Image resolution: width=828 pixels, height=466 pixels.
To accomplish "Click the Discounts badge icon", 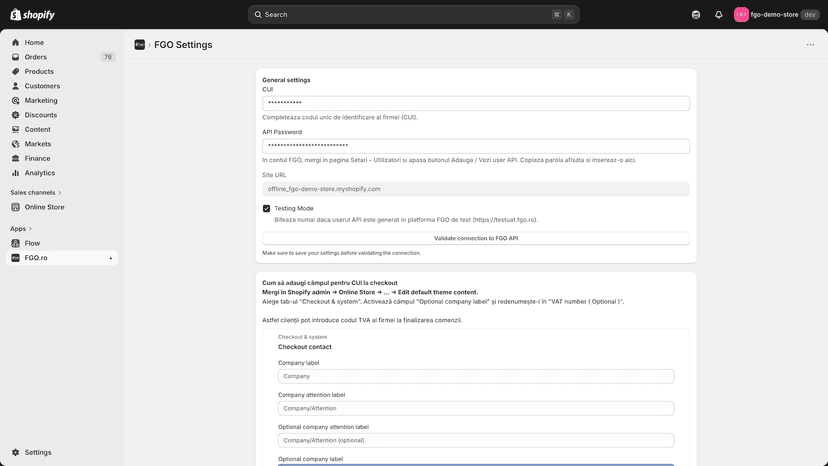I will (x=15, y=115).
